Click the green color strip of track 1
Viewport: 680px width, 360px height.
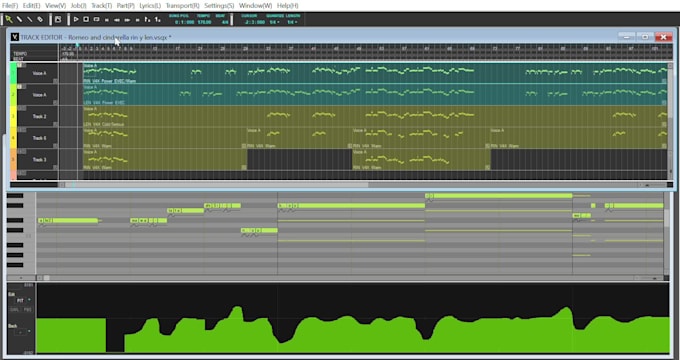[13, 73]
